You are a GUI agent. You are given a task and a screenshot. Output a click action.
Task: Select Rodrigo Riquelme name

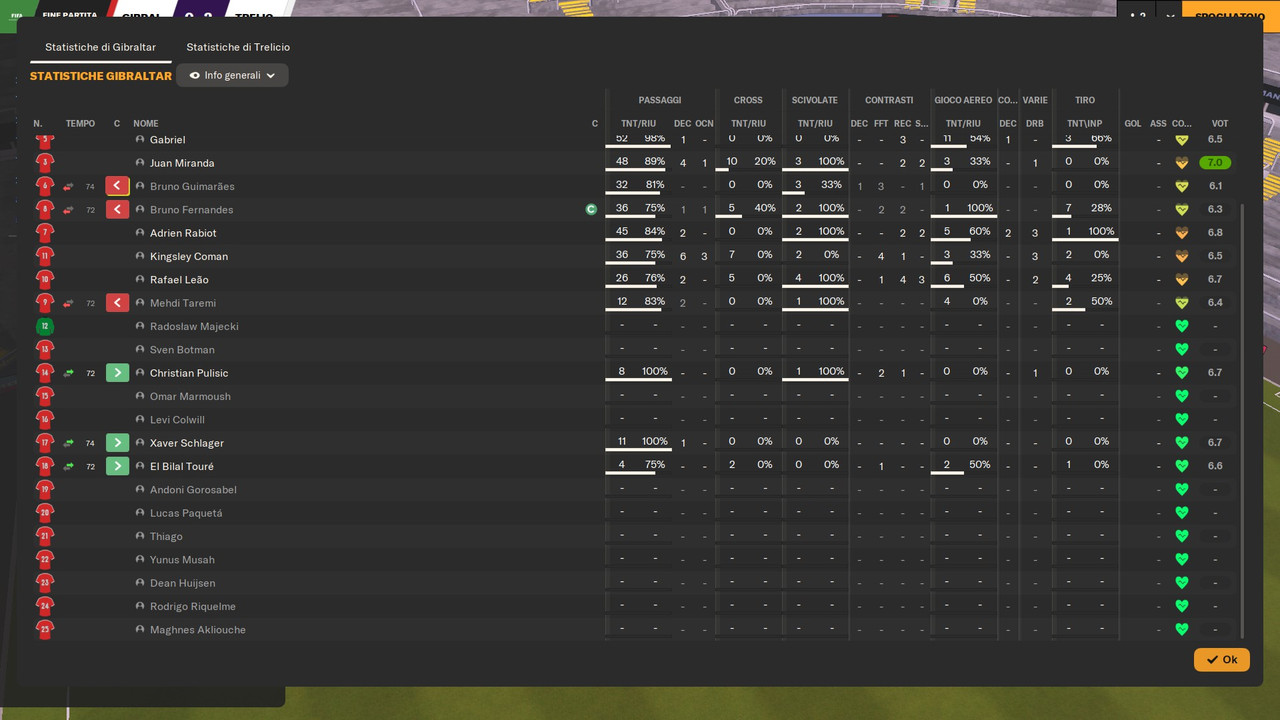193,606
